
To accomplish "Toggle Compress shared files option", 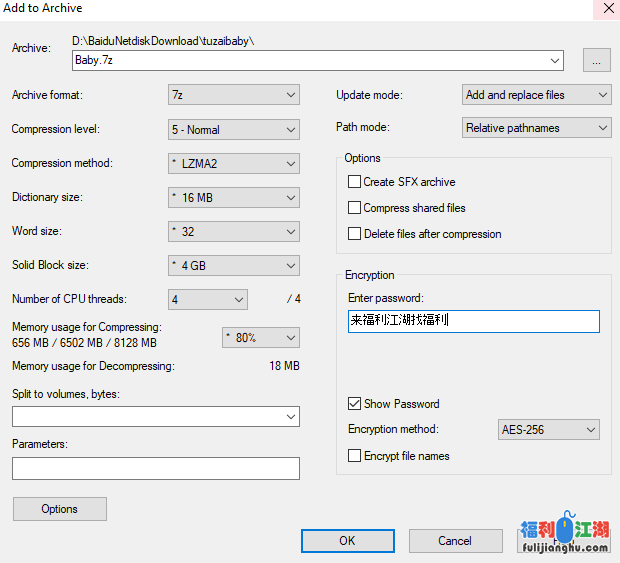I will click(354, 208).
